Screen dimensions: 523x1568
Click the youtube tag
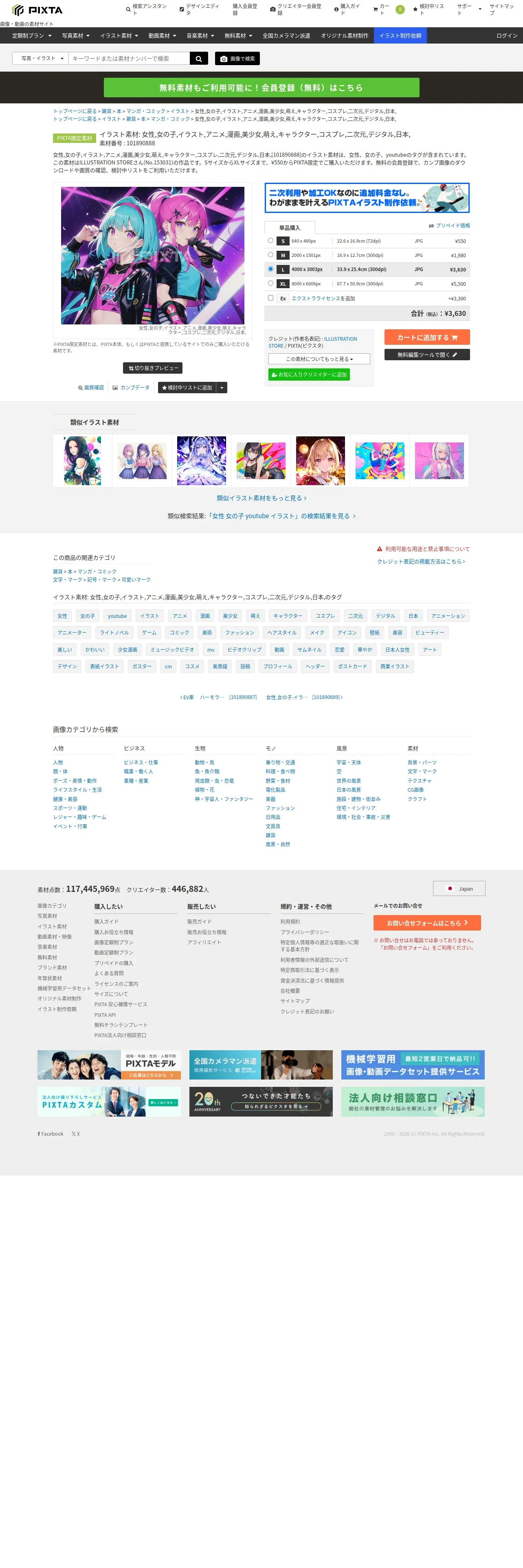(117, 616)
